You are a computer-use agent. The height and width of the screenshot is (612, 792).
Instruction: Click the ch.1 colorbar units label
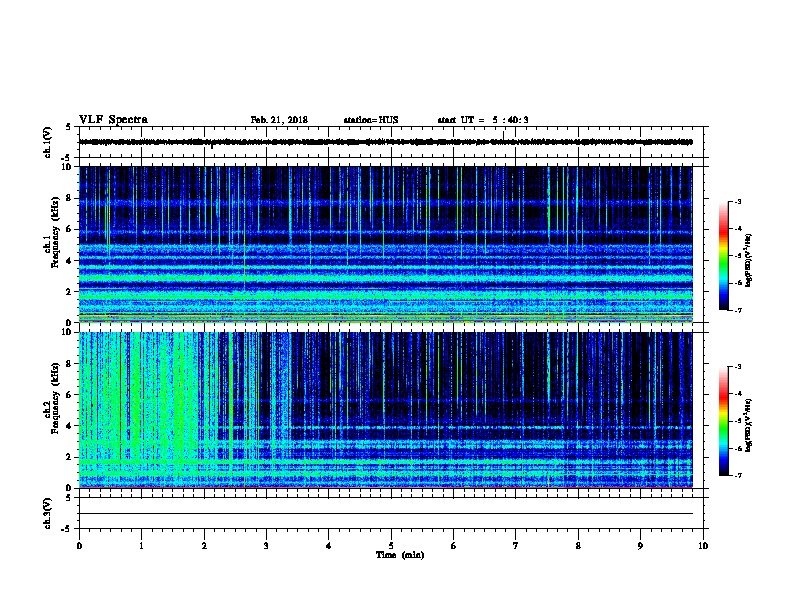coord(748,260)
